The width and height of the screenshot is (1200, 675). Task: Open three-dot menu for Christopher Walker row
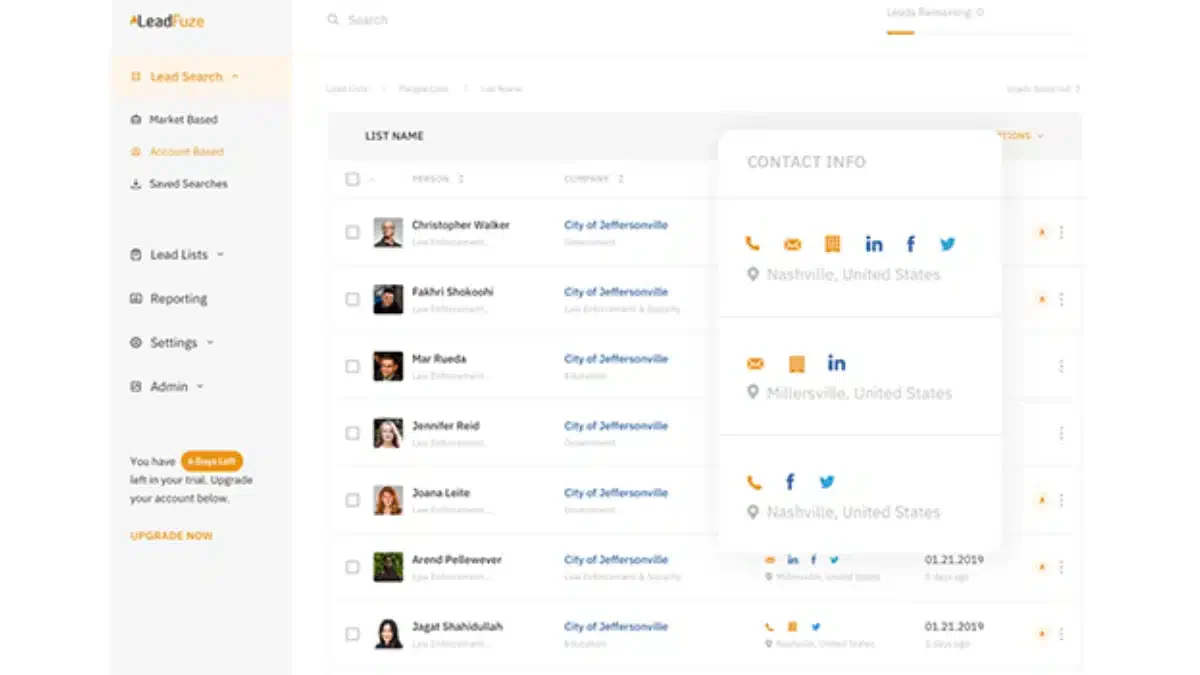click(1061, 232)
